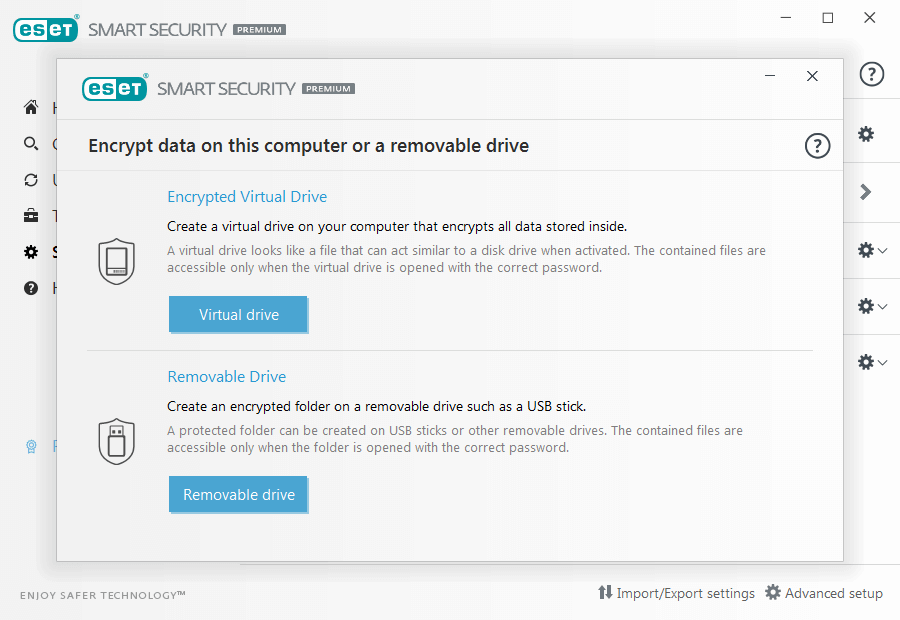Open Advanced setup gear at bottom right
Viewport: 900px width, 620px height.
click(x=824, y=593)
